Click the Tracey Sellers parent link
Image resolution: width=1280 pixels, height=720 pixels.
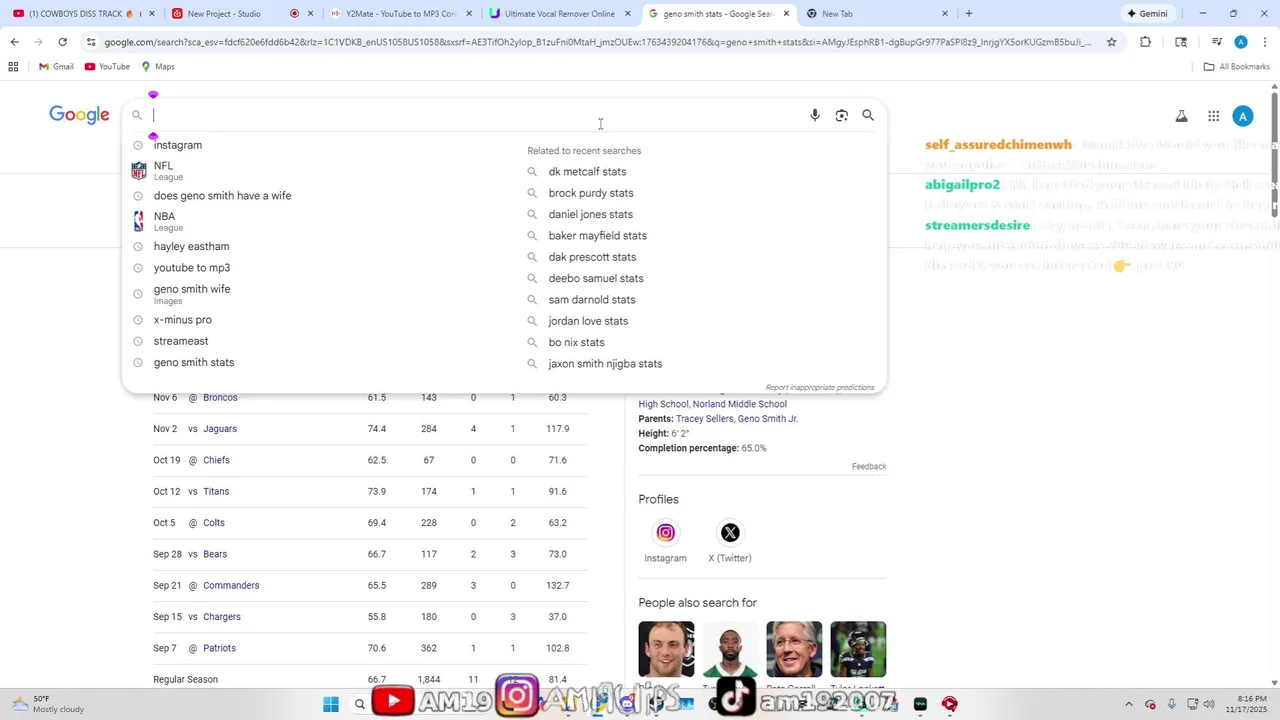click(x=704, y=419)
